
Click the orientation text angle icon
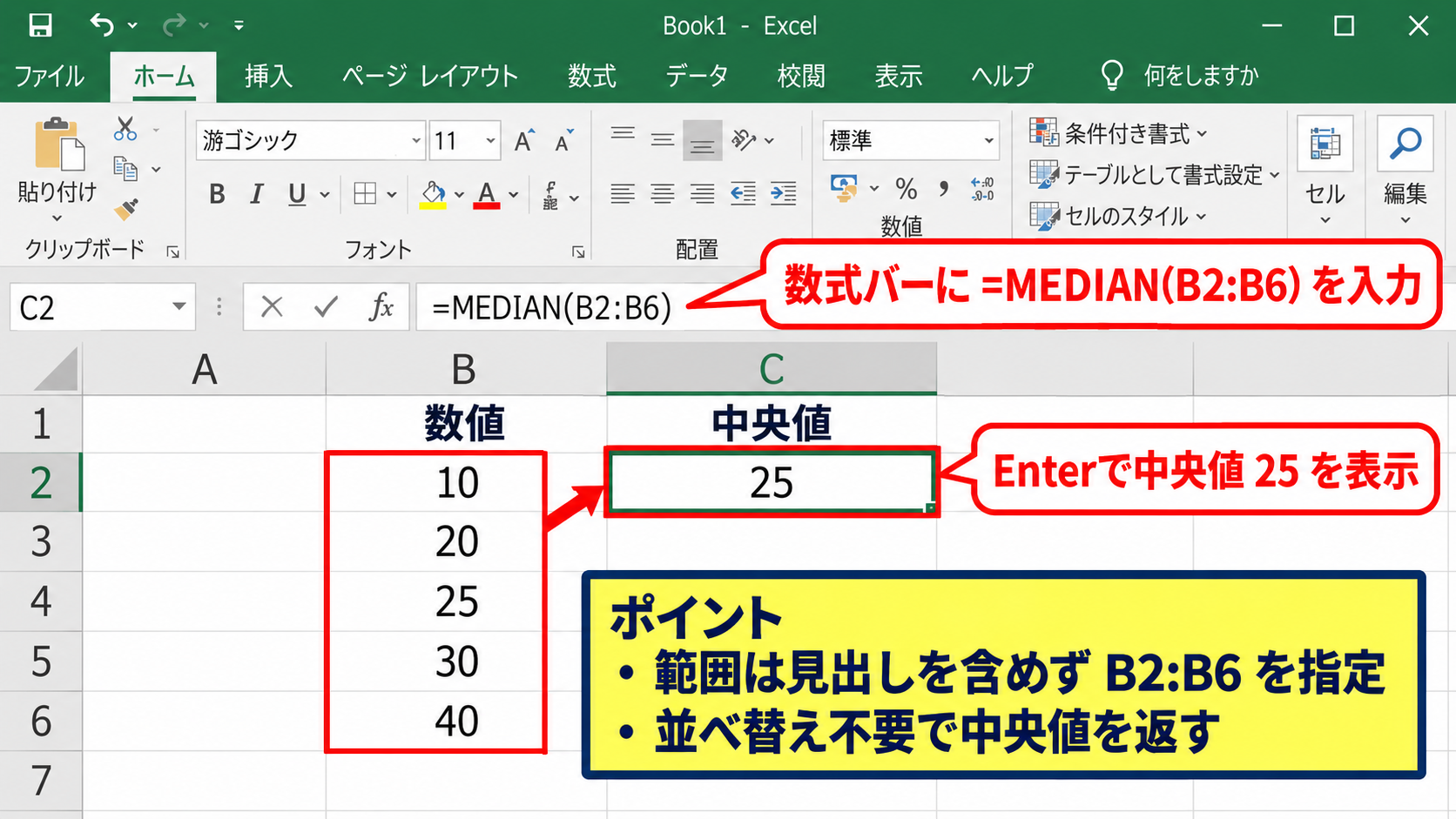click(x=744, y=139)
